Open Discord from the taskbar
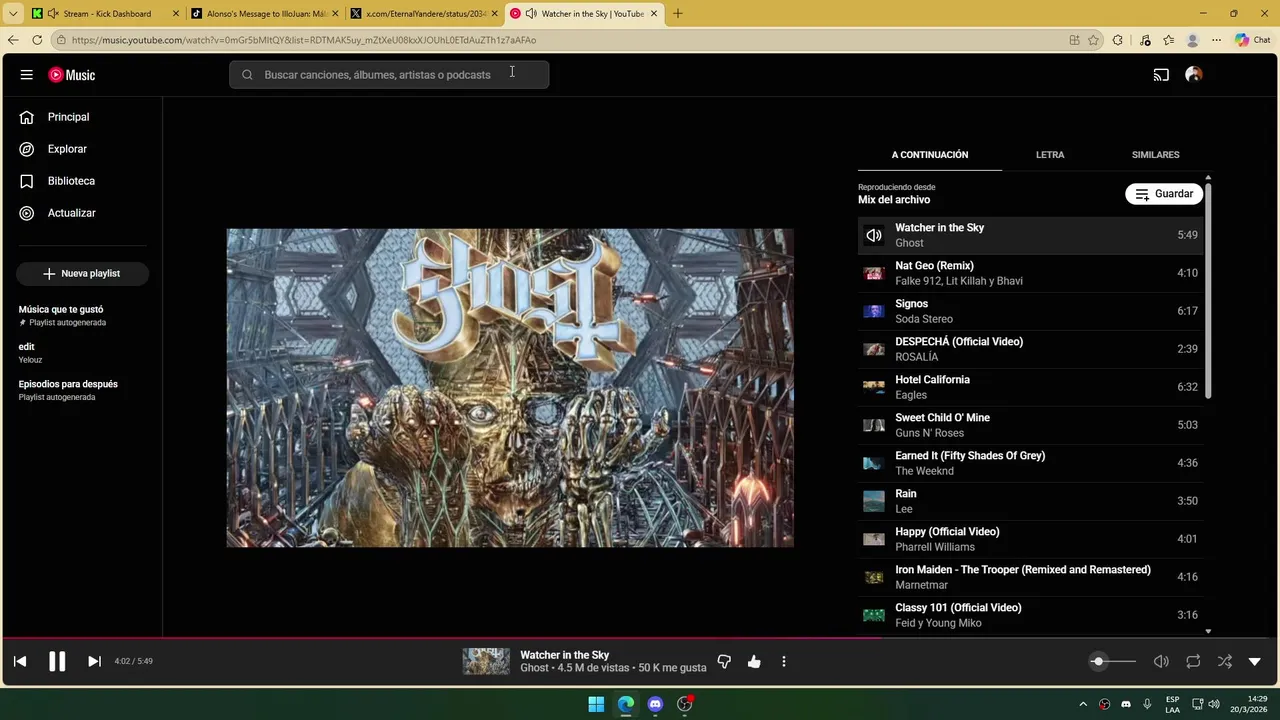This screenshot has height=720, width=1280. 655,704
